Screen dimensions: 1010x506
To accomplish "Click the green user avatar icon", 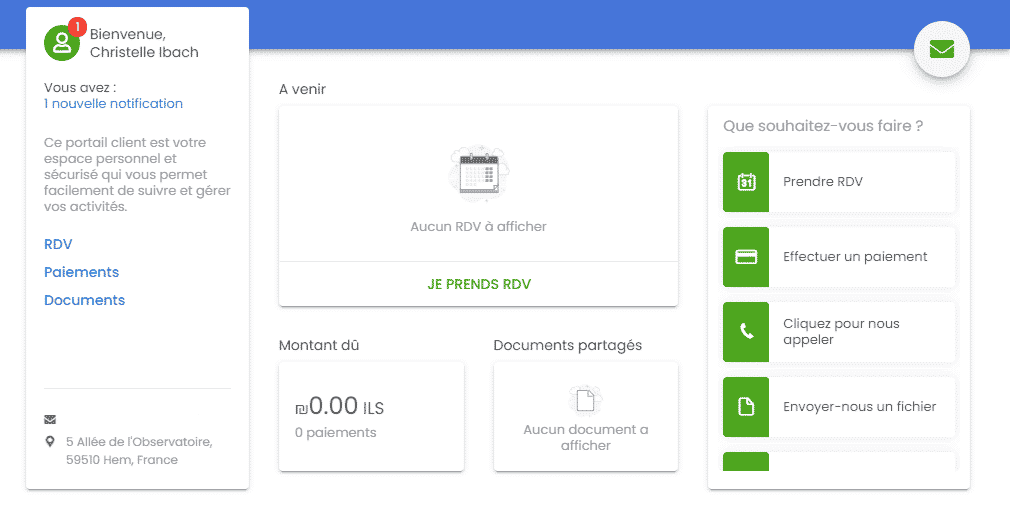I will click(62, 43).
